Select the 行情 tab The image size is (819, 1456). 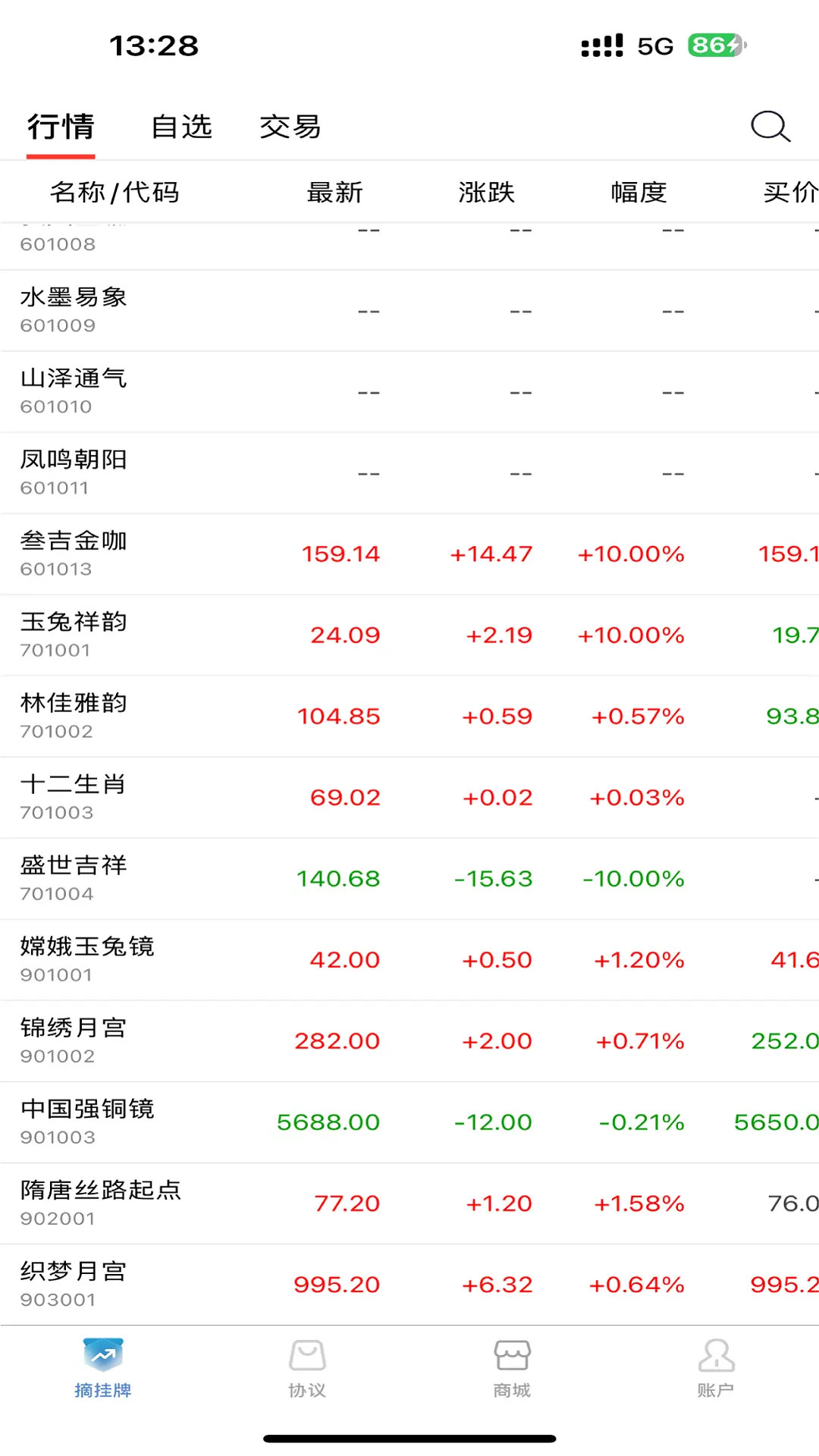click(61, 127)
